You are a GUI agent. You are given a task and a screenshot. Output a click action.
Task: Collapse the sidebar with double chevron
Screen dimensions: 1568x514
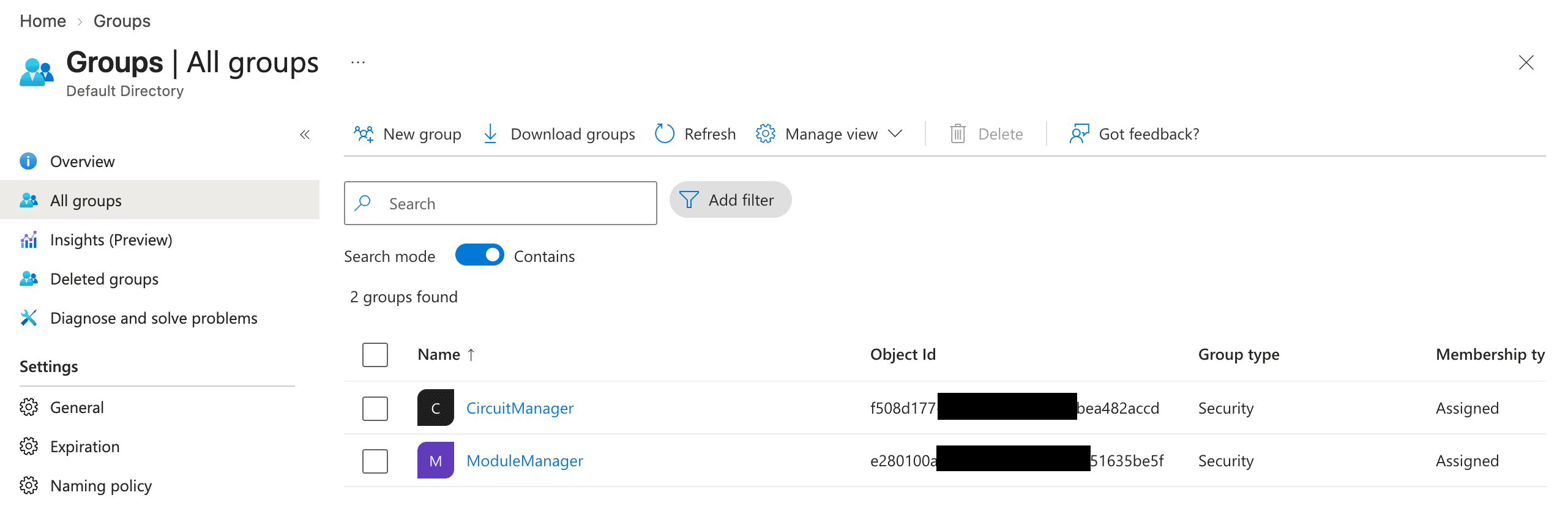coord(305,134)
